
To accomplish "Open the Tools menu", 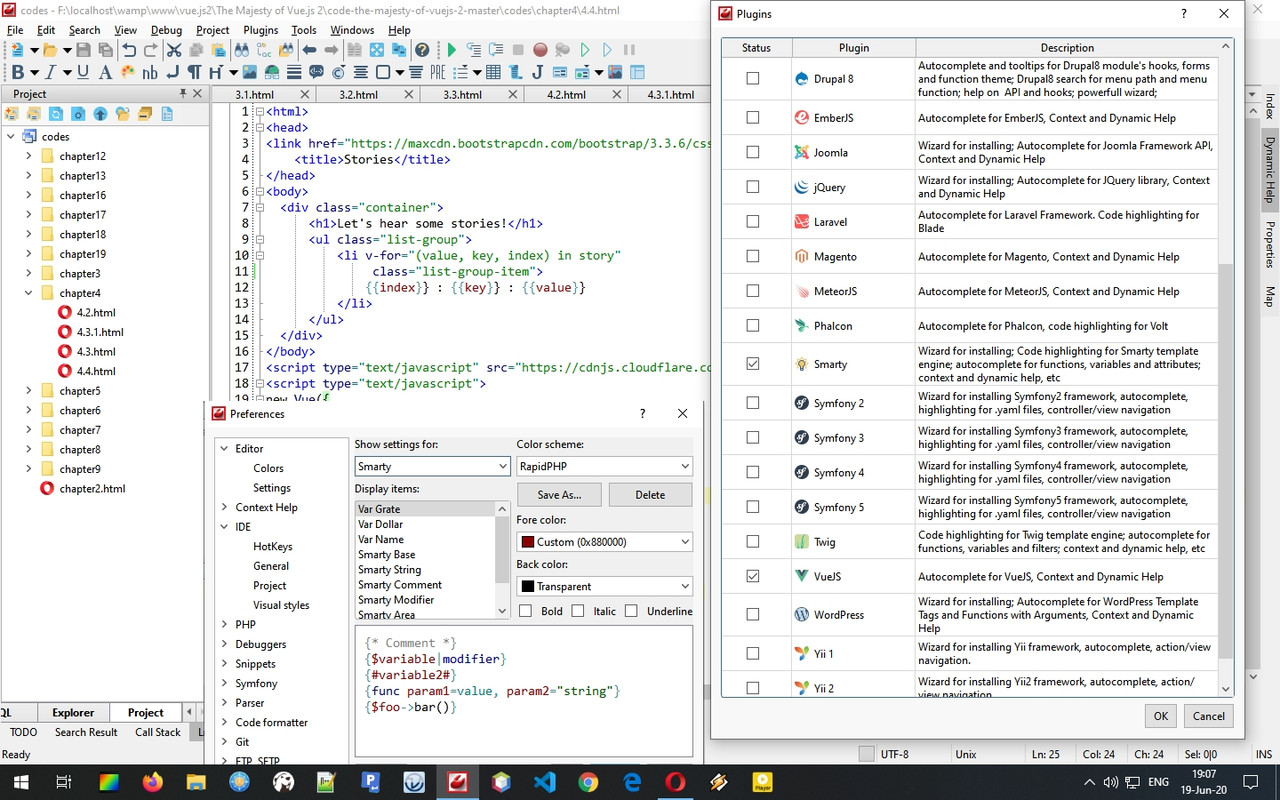I will 304,30.
